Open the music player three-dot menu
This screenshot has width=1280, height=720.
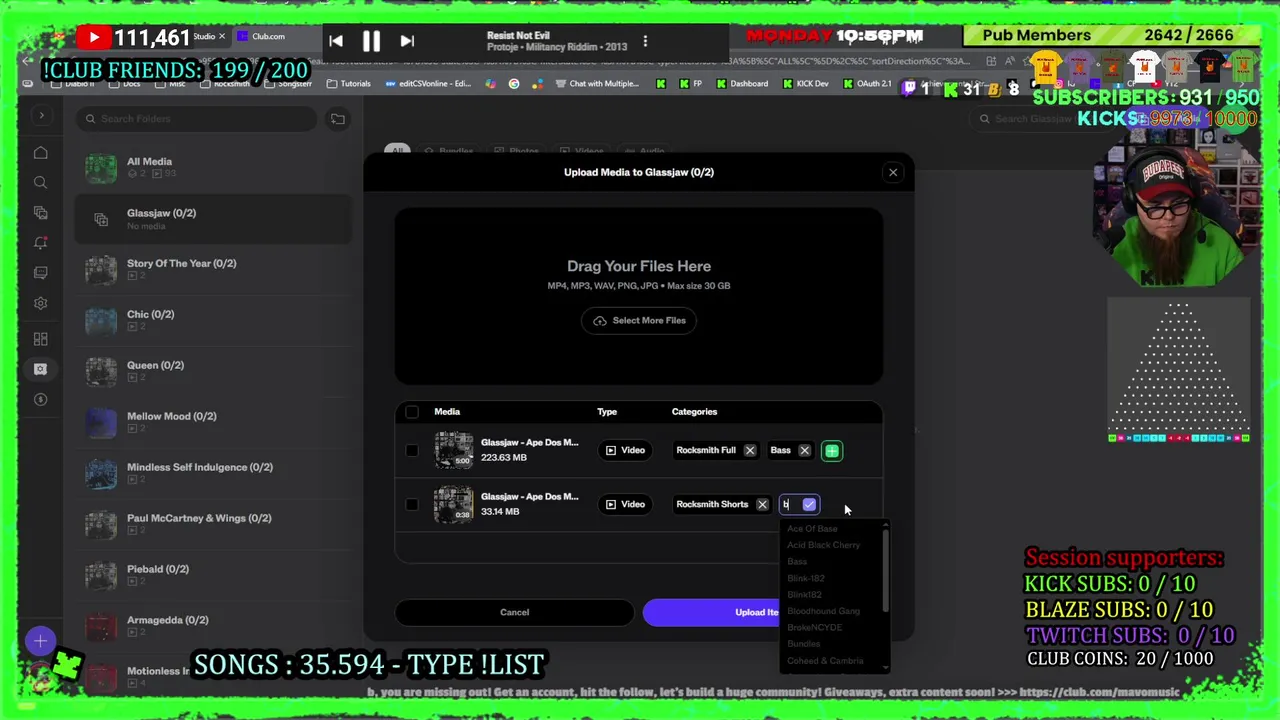(645, 41)
